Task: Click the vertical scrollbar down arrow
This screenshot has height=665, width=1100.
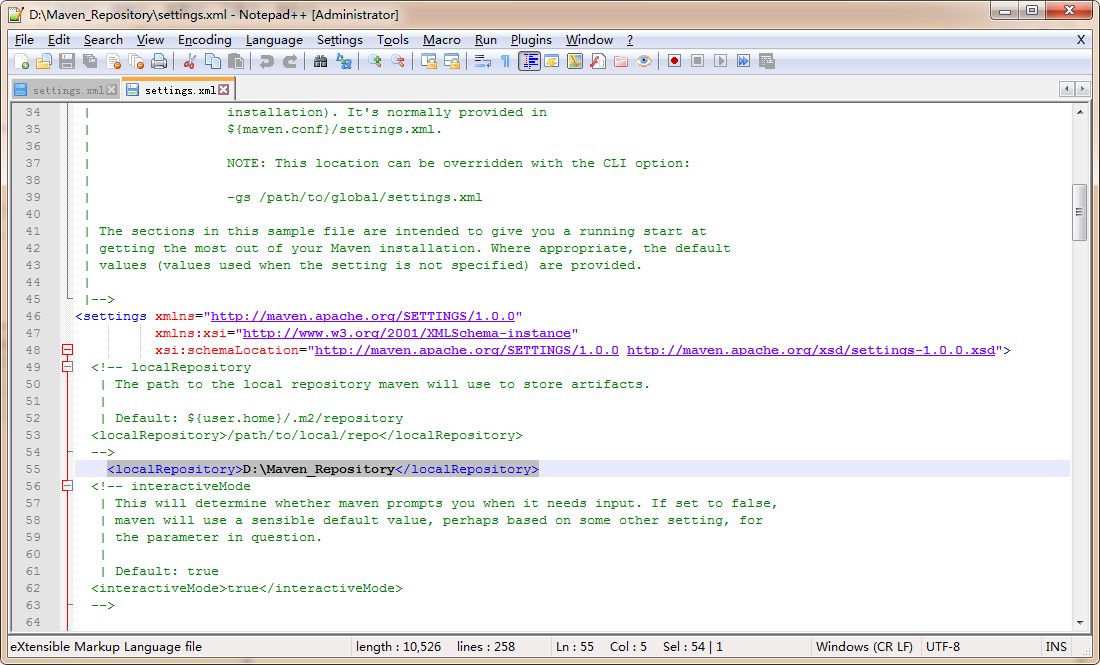Action: pyautogui.click(x=1080, y=622)
